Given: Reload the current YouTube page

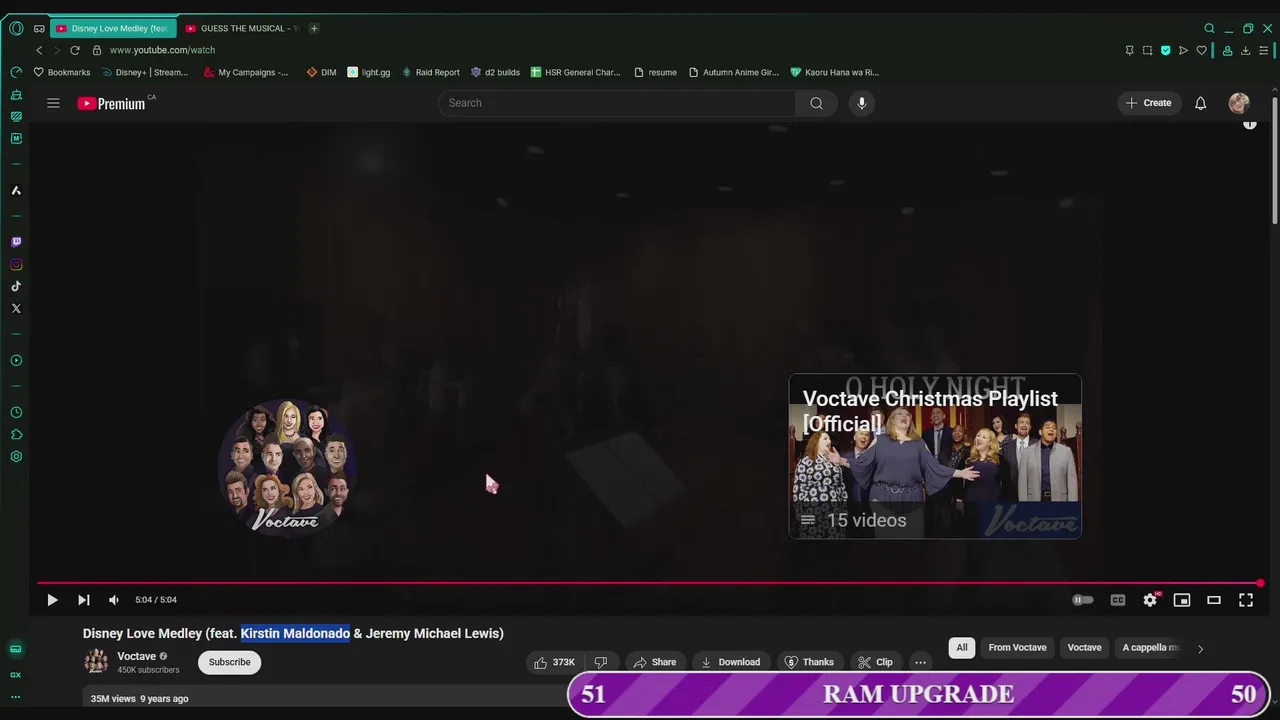Looking at the screenshot, I should tap(74, 50).
